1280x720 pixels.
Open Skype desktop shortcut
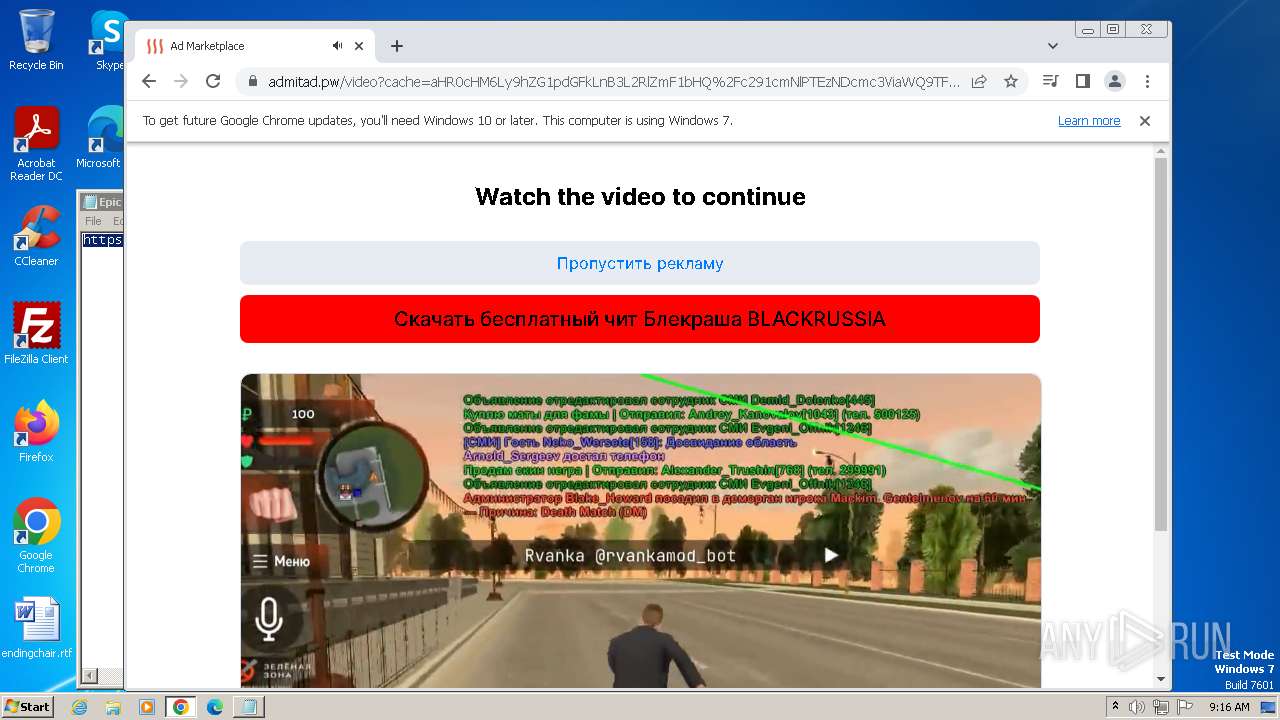(x=108, y=40)
